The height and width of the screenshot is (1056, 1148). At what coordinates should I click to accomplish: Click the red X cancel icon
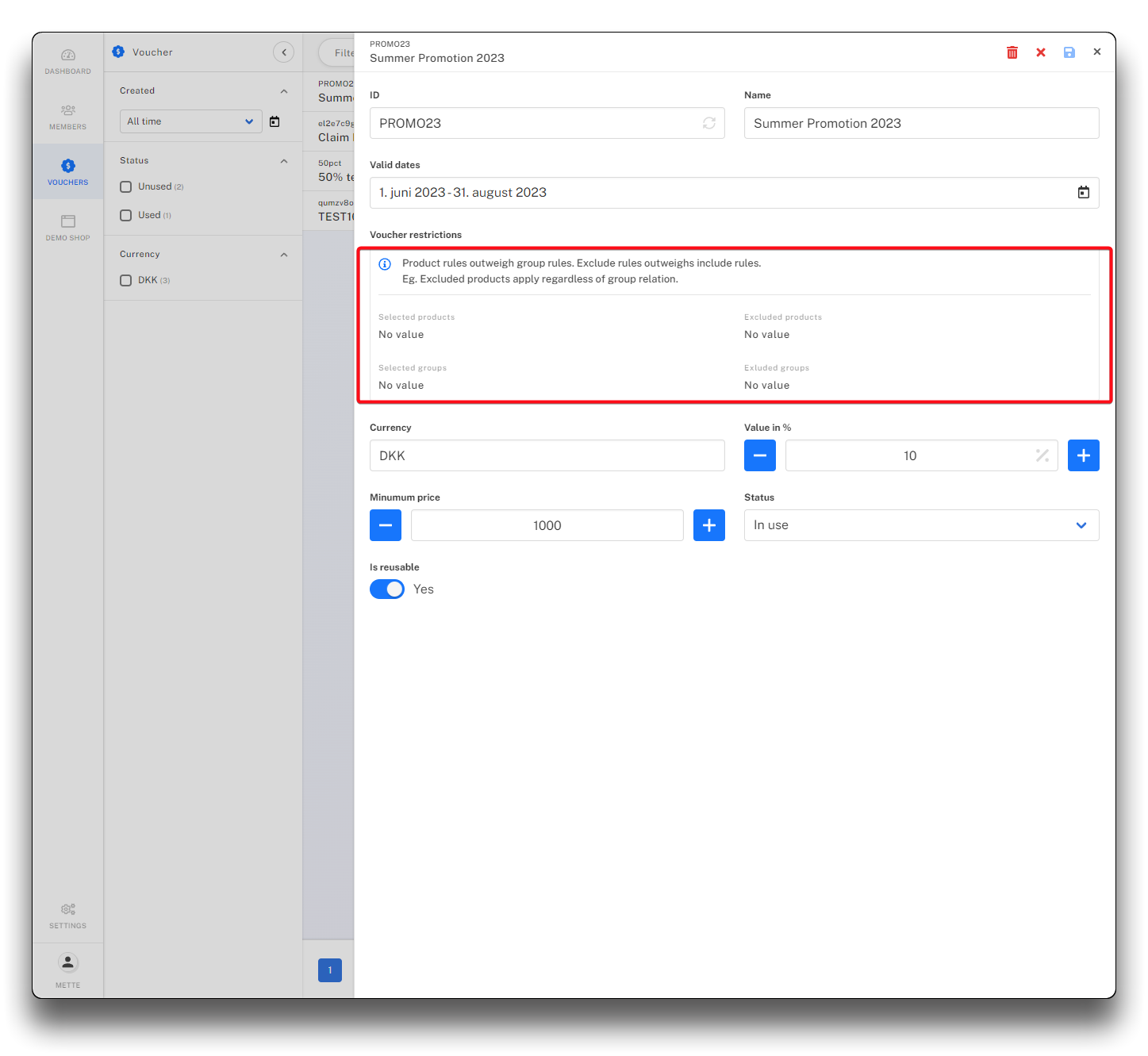tap(1041, 52)
